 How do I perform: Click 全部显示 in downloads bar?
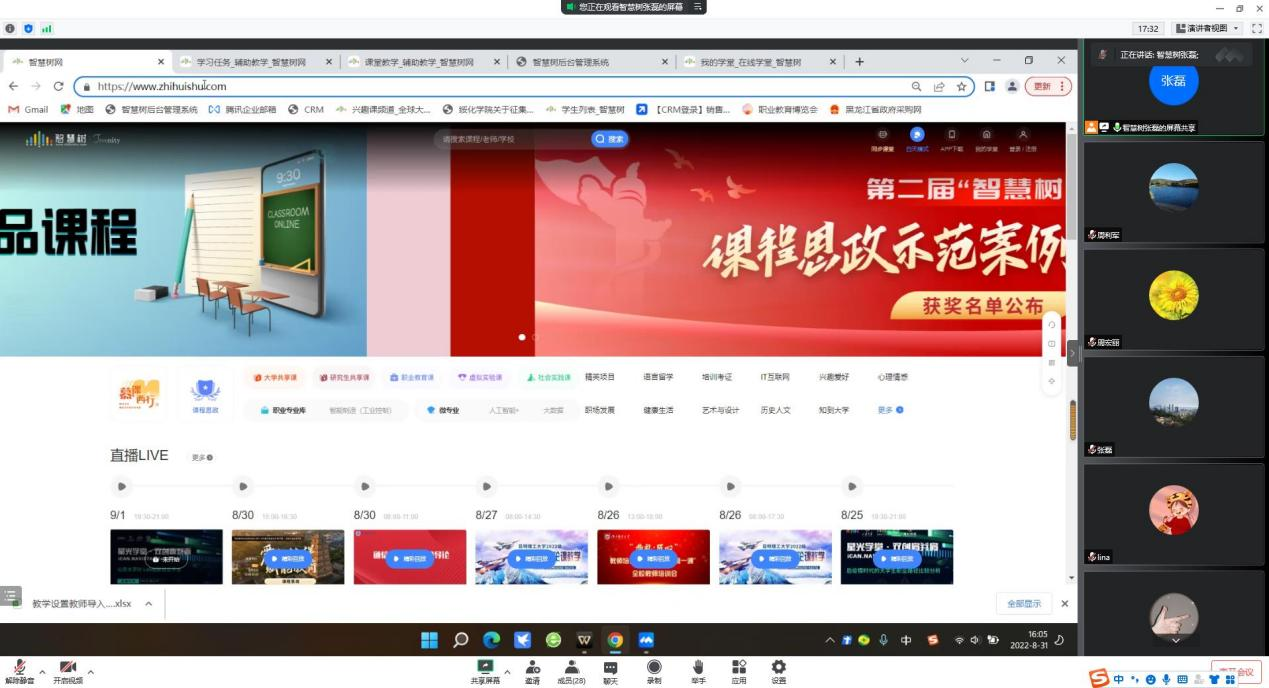click(x=1024, y=604)
